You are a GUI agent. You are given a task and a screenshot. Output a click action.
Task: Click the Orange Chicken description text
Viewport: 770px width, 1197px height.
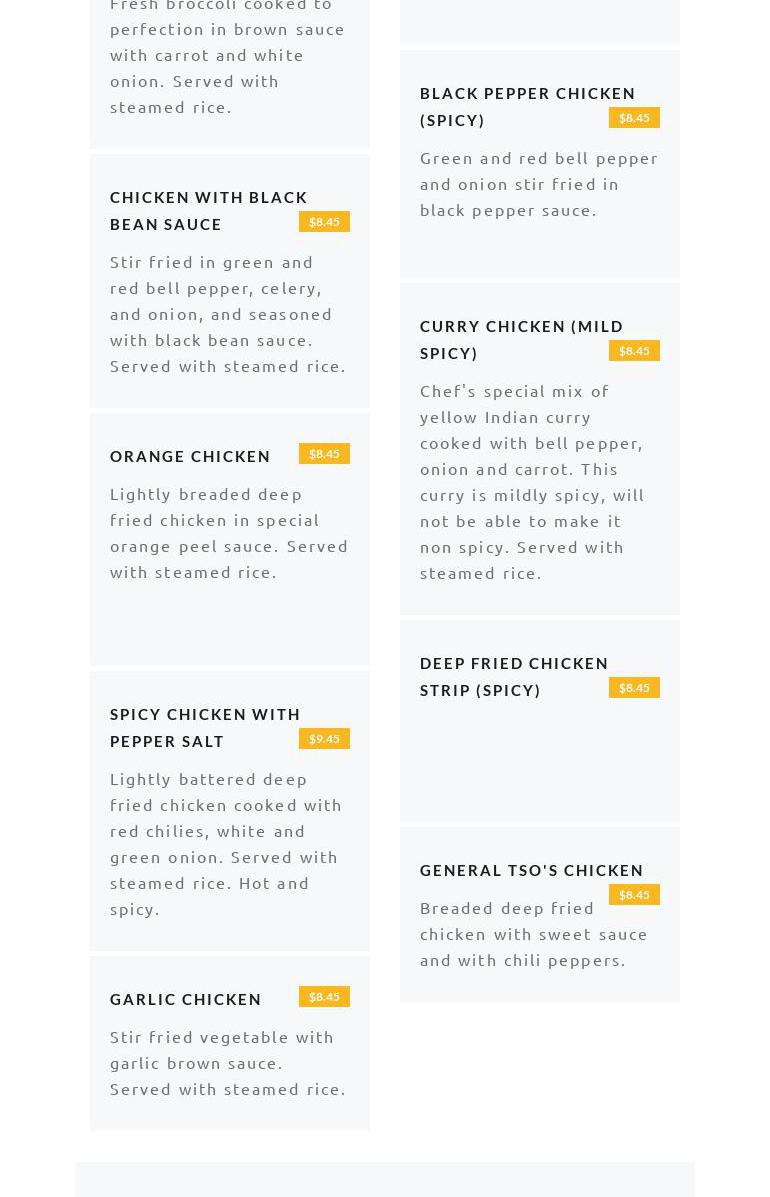(x=229, y=532)
